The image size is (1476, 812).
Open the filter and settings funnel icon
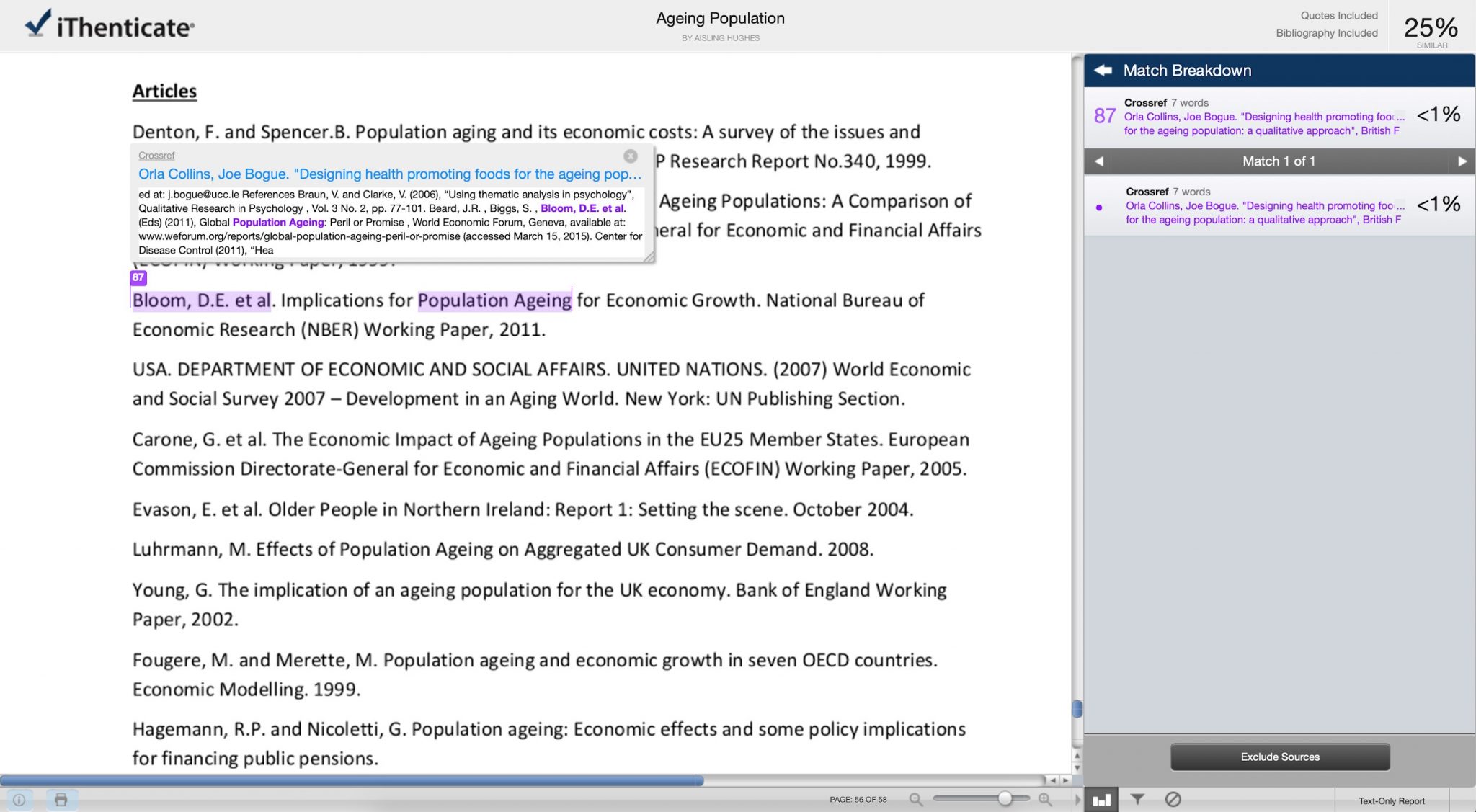tap(1137, 800)
